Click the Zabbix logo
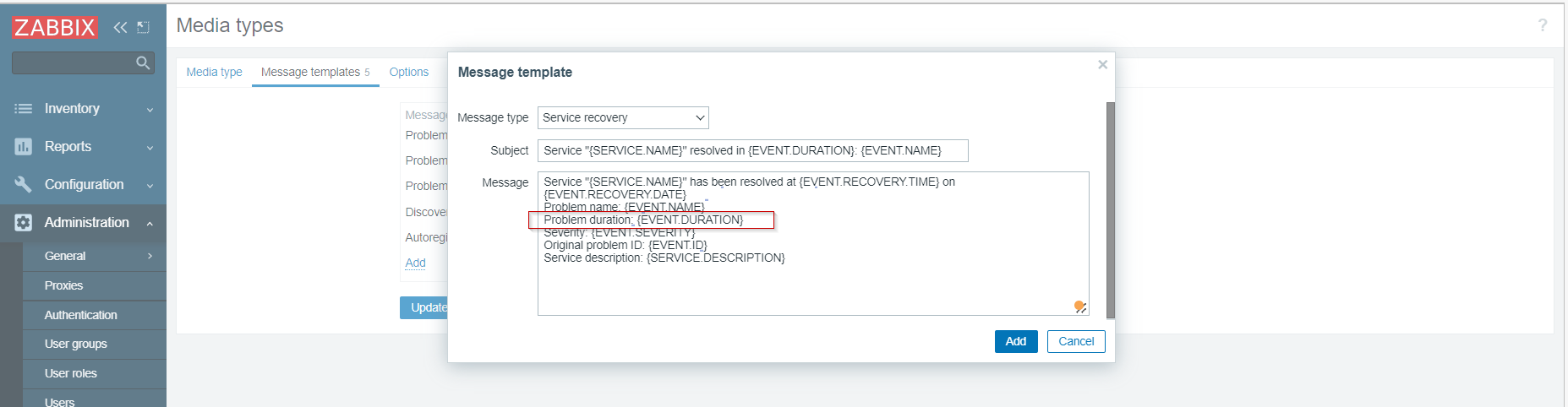1568x407 pixels. (54, 27)
